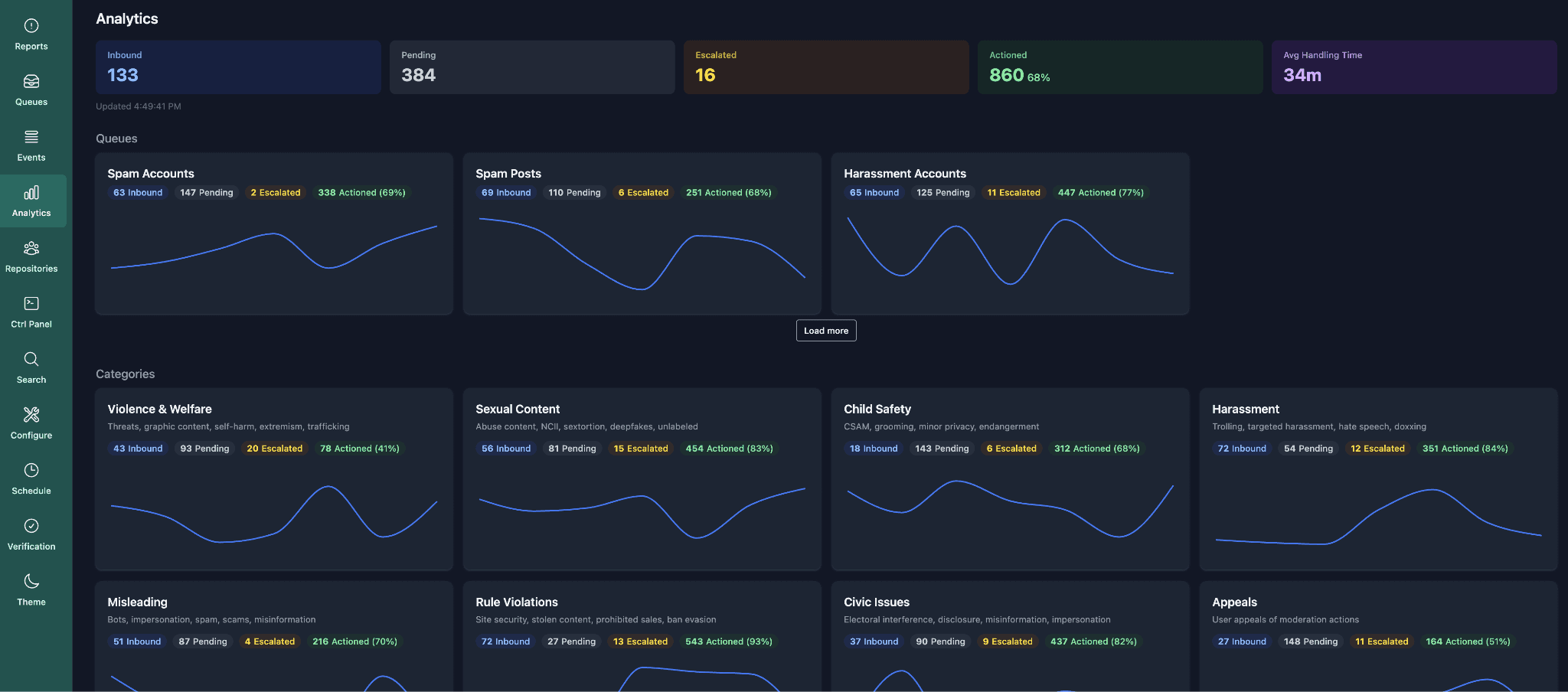Image resolution: width=1568 pixels, height=692 pixels.
Task: Click the 251 Actioned (68%) badge
Action: (729, 193)
